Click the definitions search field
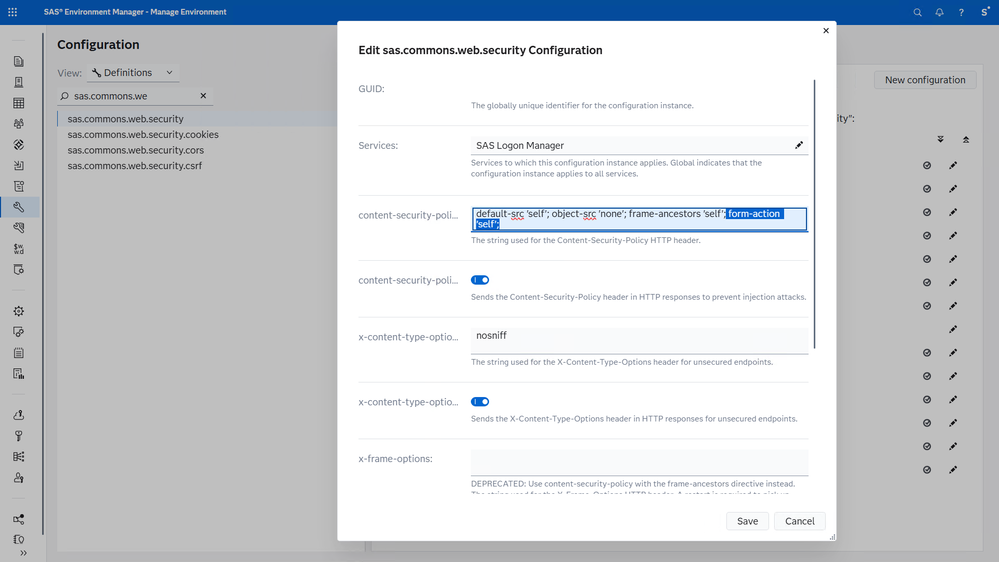Image resolution: width=999 pixels, height=562 pixels. pos(135,96)
